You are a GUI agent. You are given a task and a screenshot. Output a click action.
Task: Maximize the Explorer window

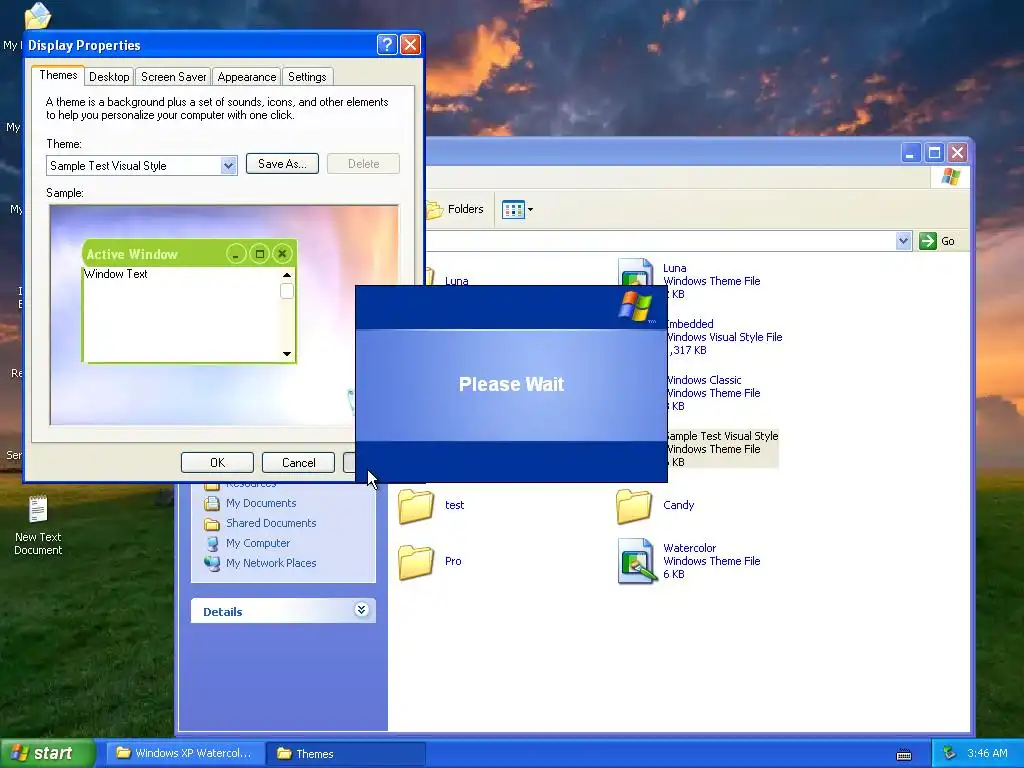click(935, 153)
